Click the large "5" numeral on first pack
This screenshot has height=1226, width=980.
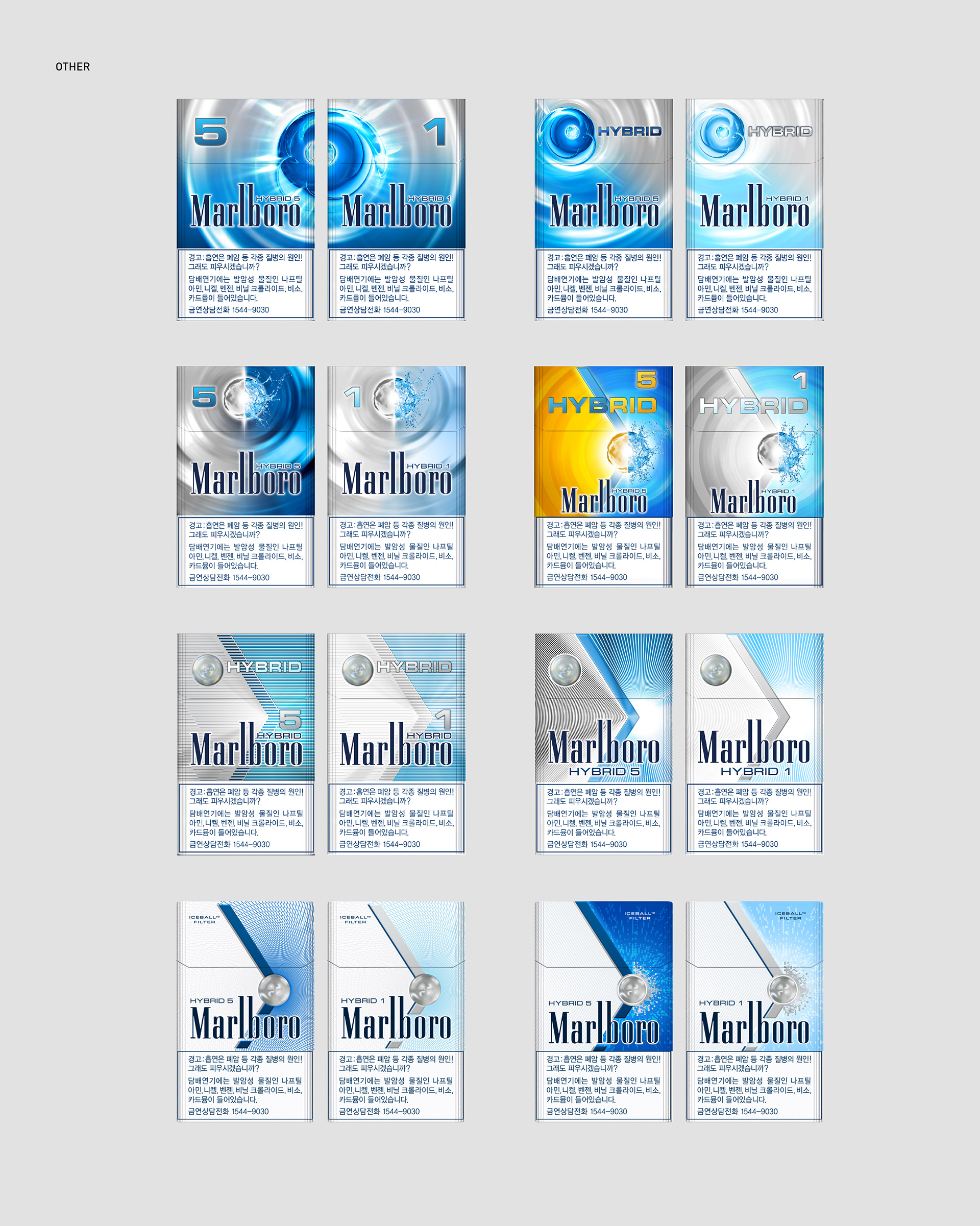pyautogui.click(x=210, y=132)
